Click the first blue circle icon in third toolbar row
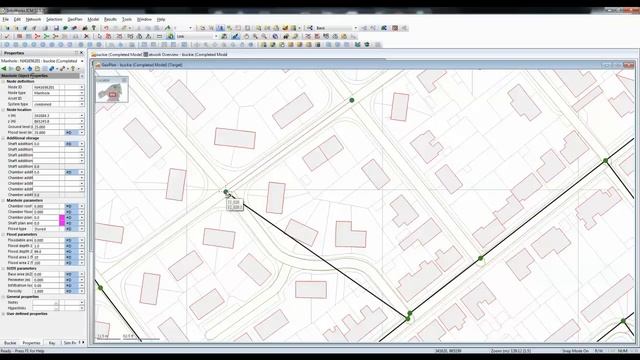 coord(7,44)
